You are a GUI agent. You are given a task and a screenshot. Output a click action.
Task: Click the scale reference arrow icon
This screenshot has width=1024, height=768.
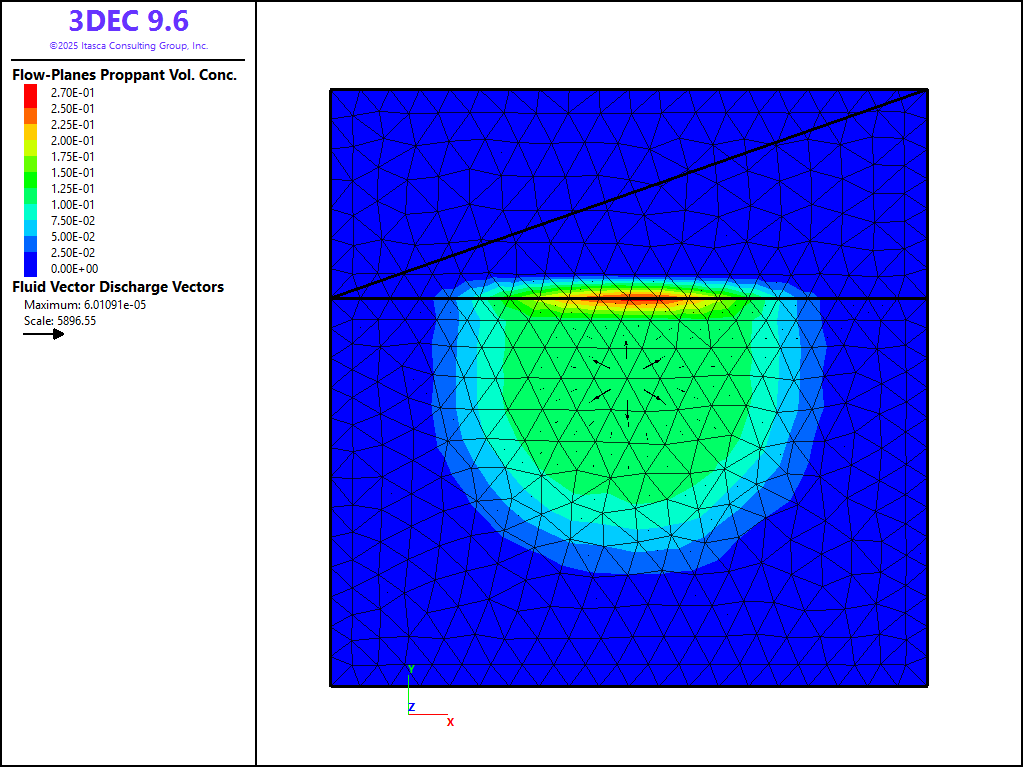44,334
